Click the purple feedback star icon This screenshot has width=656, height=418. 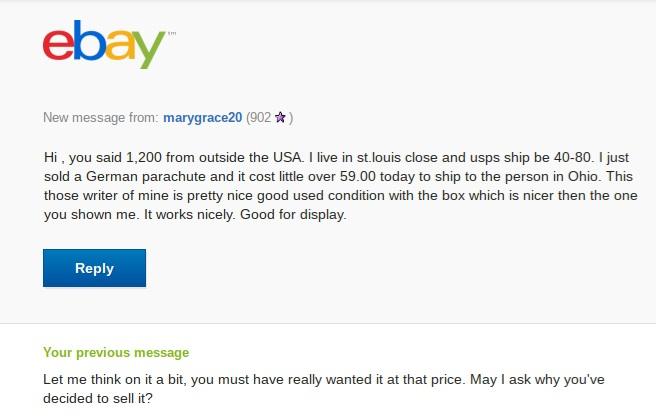tap(280, 118)
